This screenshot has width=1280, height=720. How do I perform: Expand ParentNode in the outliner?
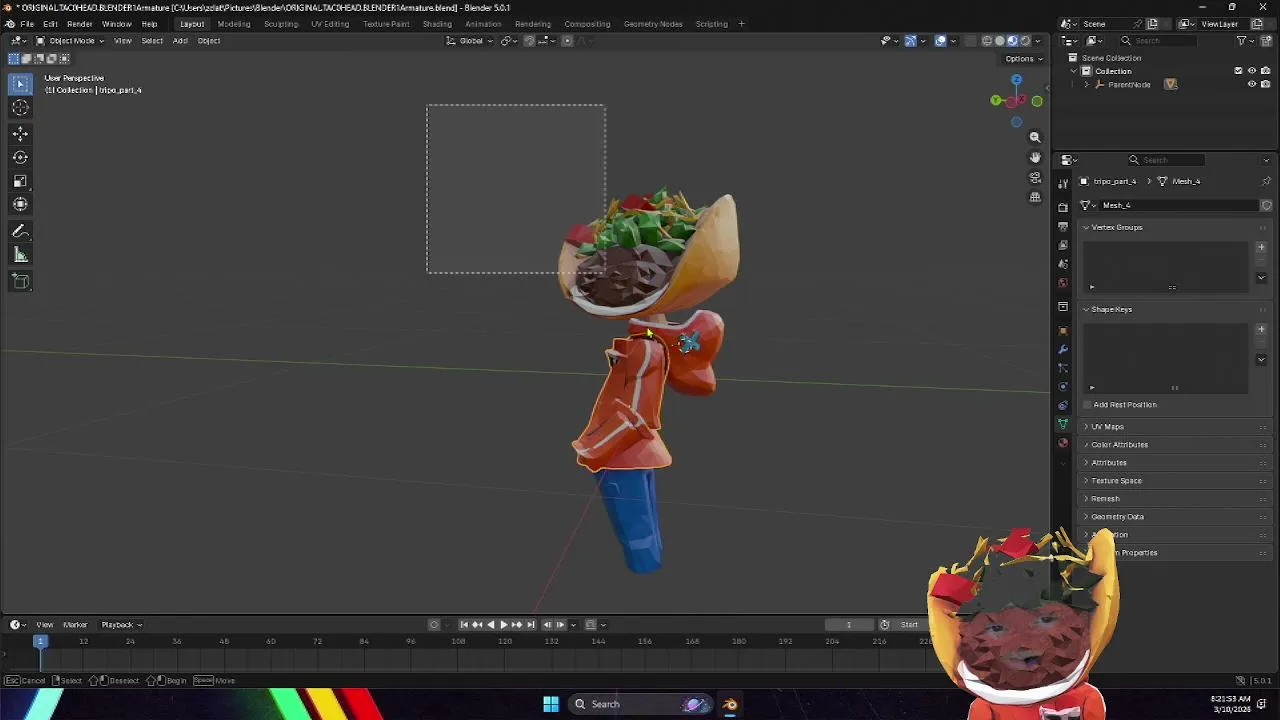pyautogui.click(x=1087, y=84)
